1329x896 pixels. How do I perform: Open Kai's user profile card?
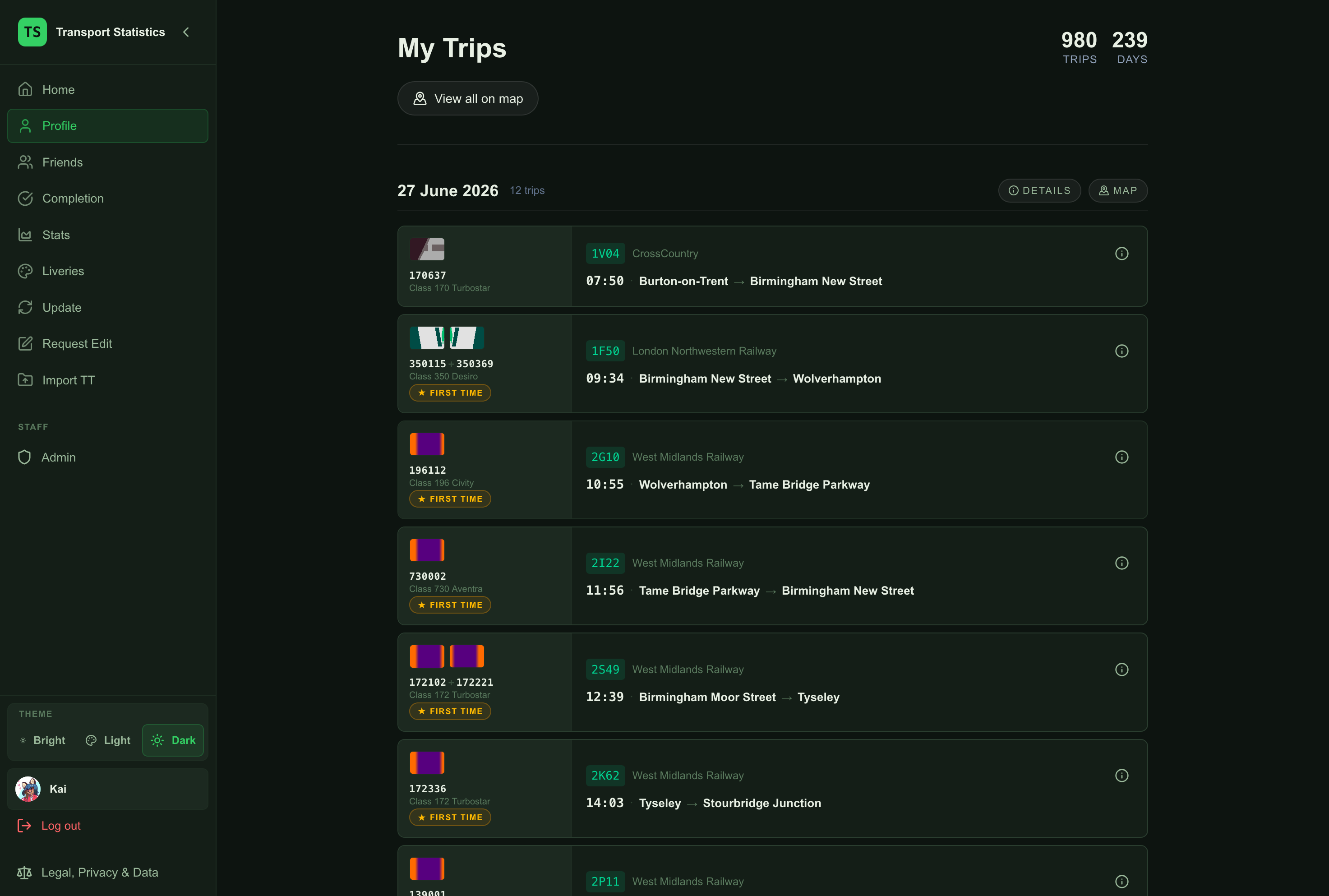pyautogui.click(x=107, y=789)
